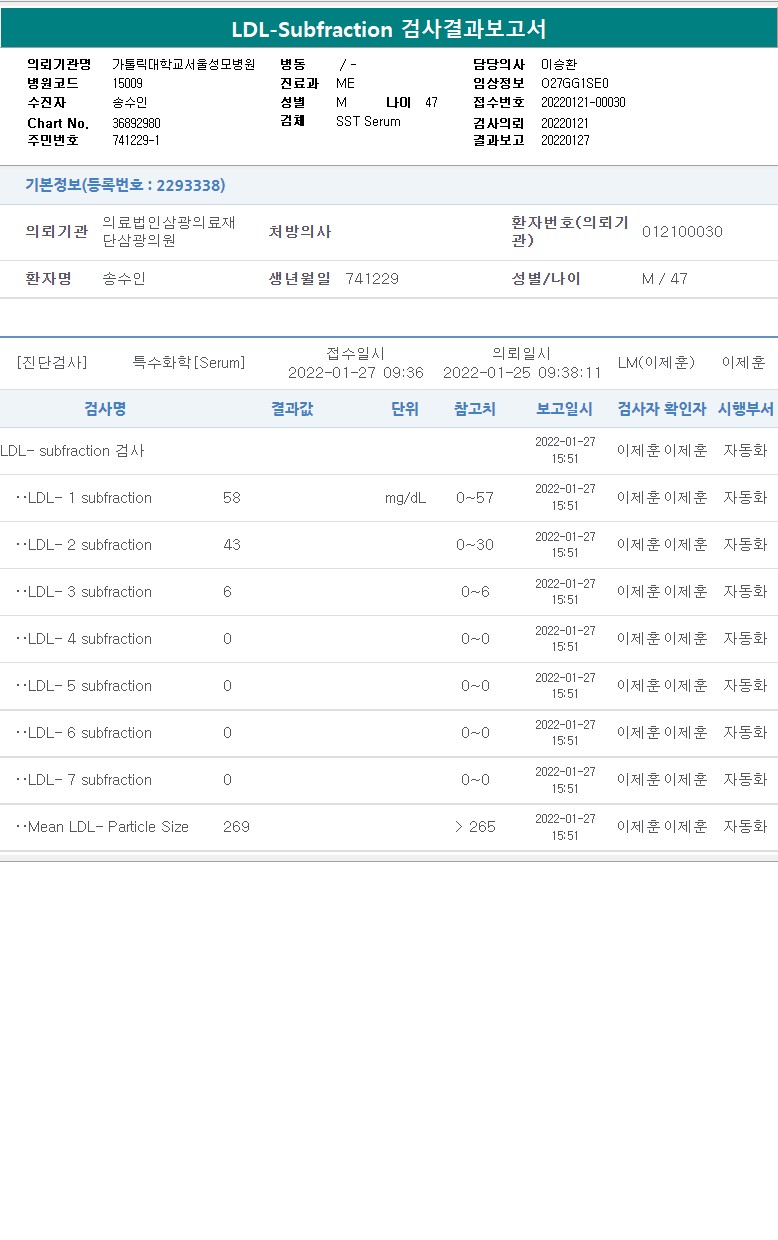Select the Mean LDL- Particle Size row name

(102, 826)
